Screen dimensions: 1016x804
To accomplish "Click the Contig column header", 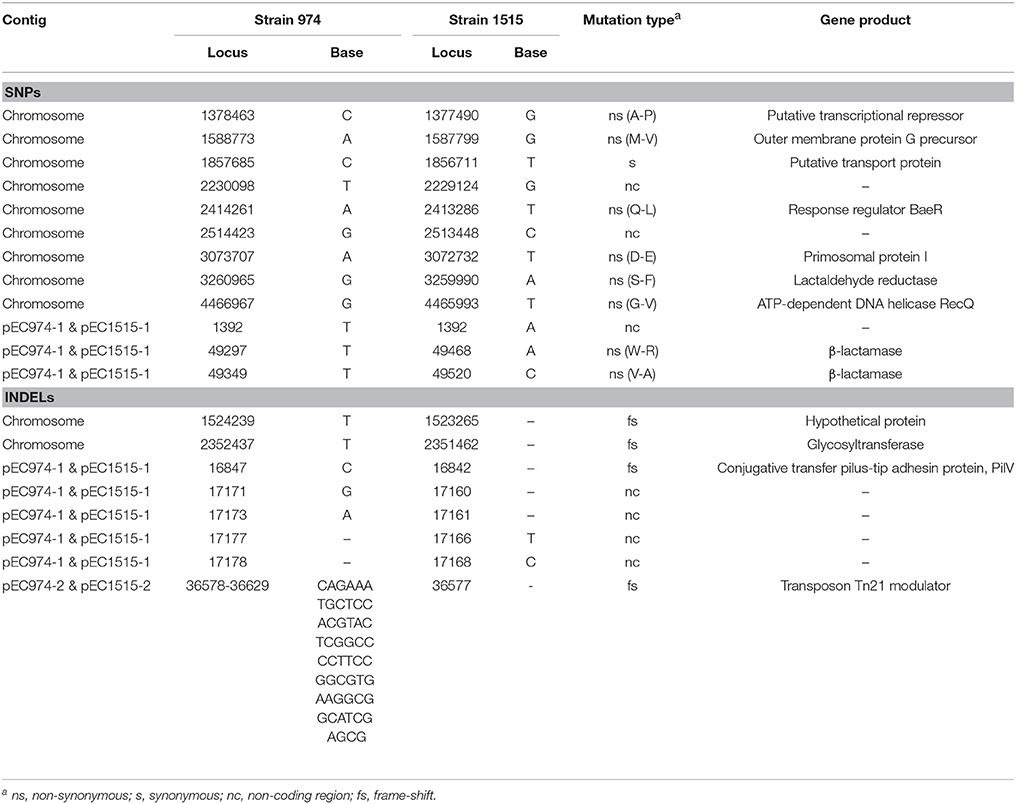I will pyautogui.click(x=24, y=20).
